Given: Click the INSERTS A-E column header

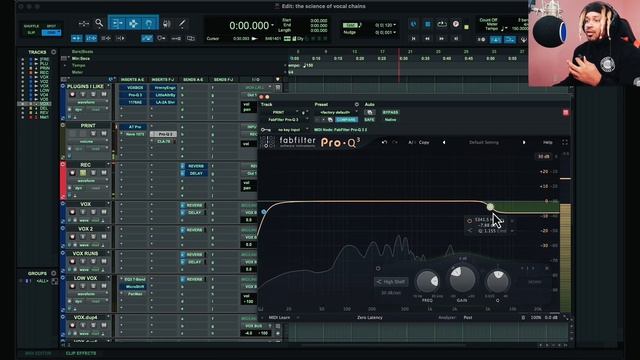Looking at the screenshot, I should pyautogui.click(x=132, y=79).
